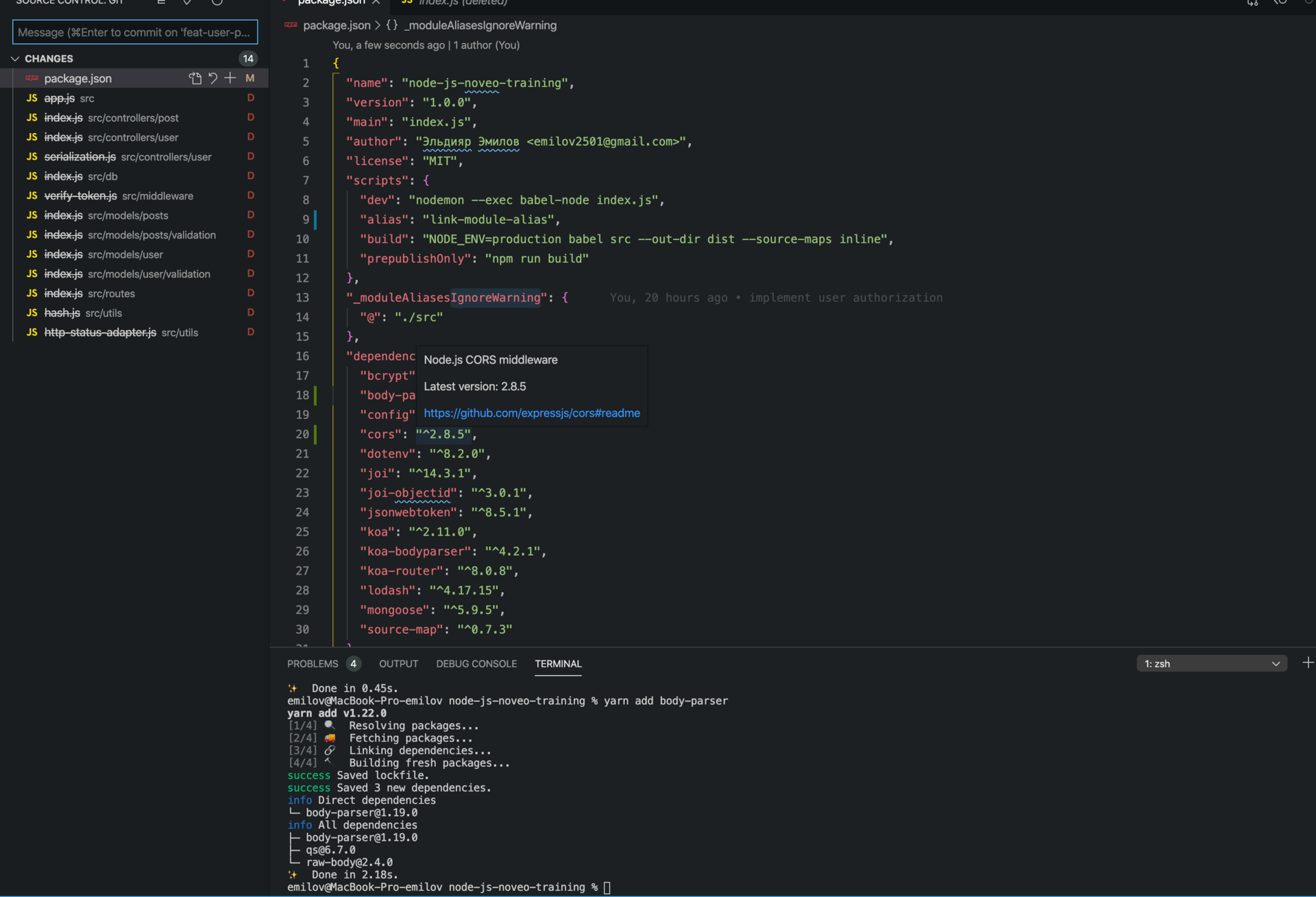Select deleted index.js in src/models/posts
The height and width of the screenshot is (897, 1316).
(x=134, y=215)
